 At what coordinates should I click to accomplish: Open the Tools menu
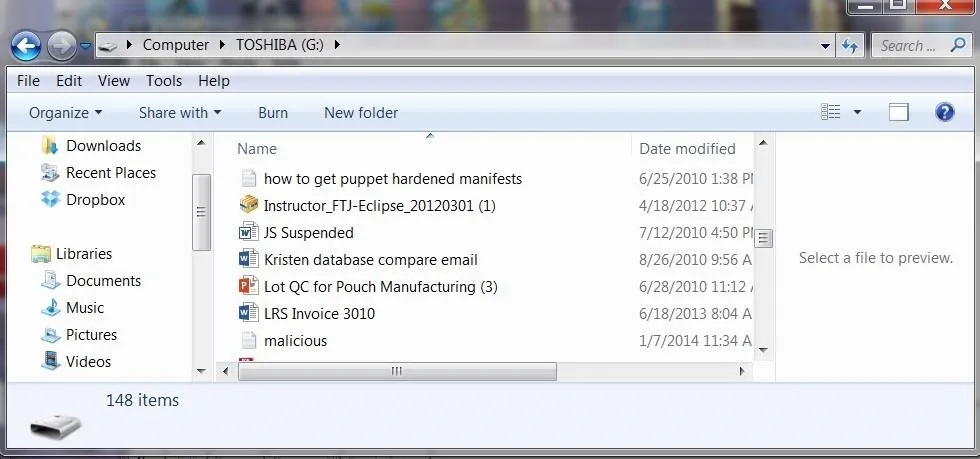click(164, 81)
